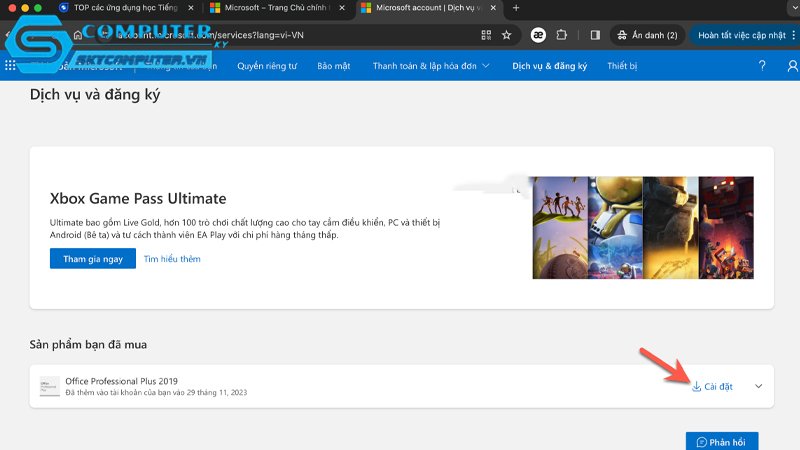This screenshot has width=800, height=450.
Task: Open the account profile icon
Action: coord(793,66)
